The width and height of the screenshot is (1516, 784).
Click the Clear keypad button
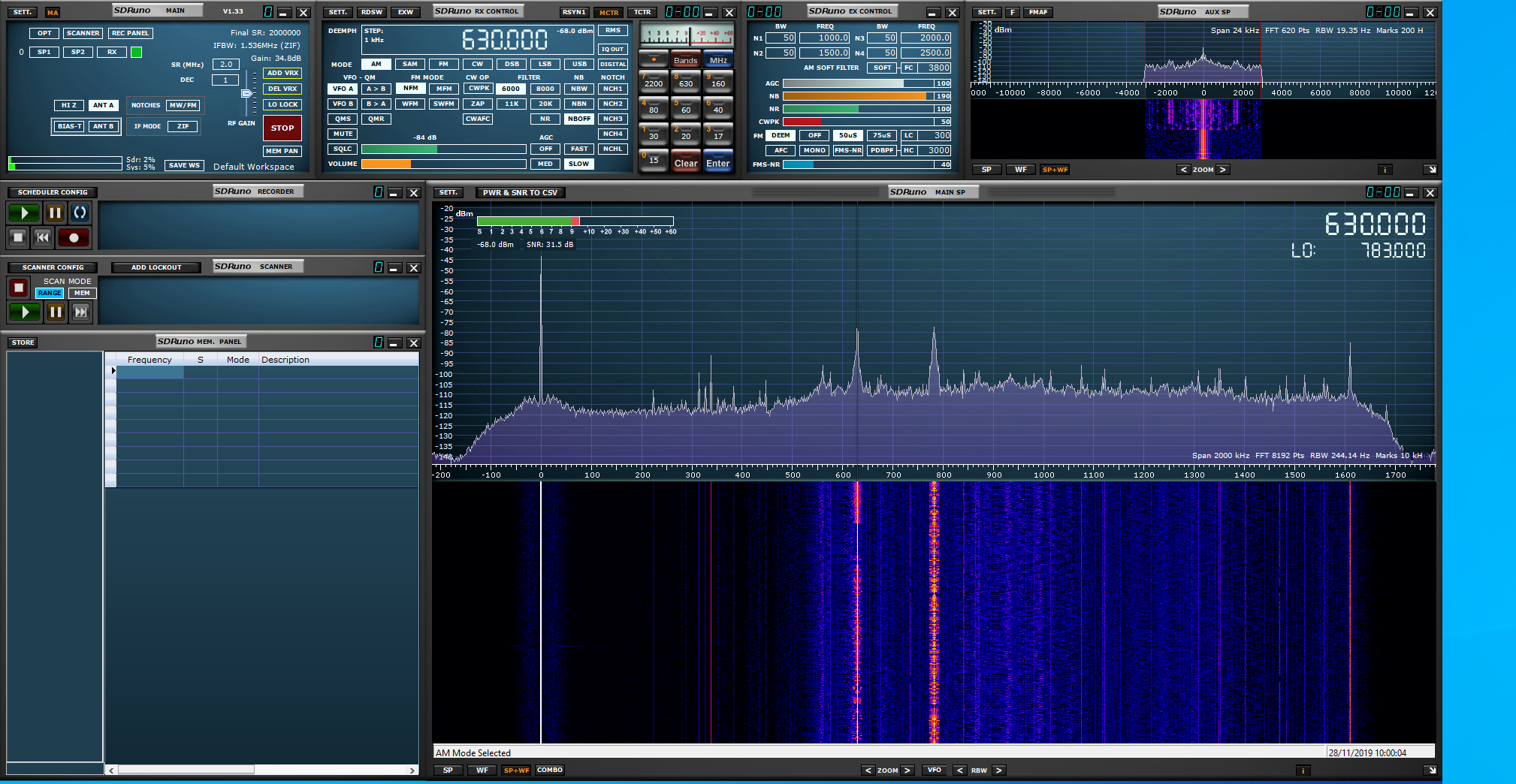(x=686, y=162)
